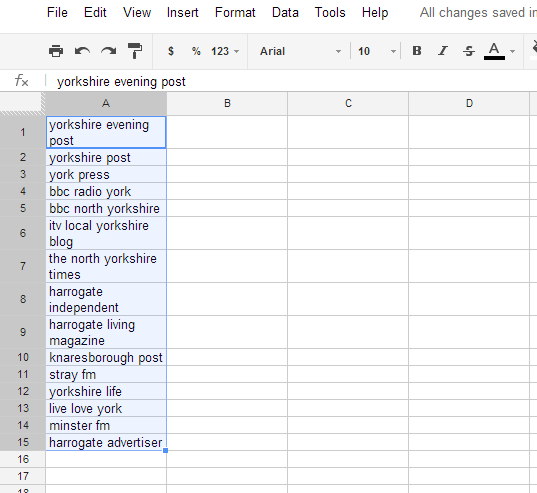Click the select-all corner box

click(22, 103)
